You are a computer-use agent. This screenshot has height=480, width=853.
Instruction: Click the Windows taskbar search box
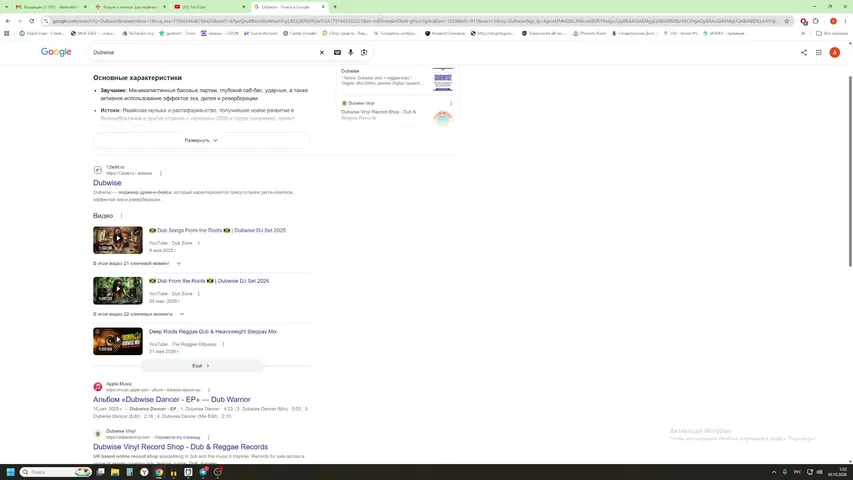click(x=55, y=472)
